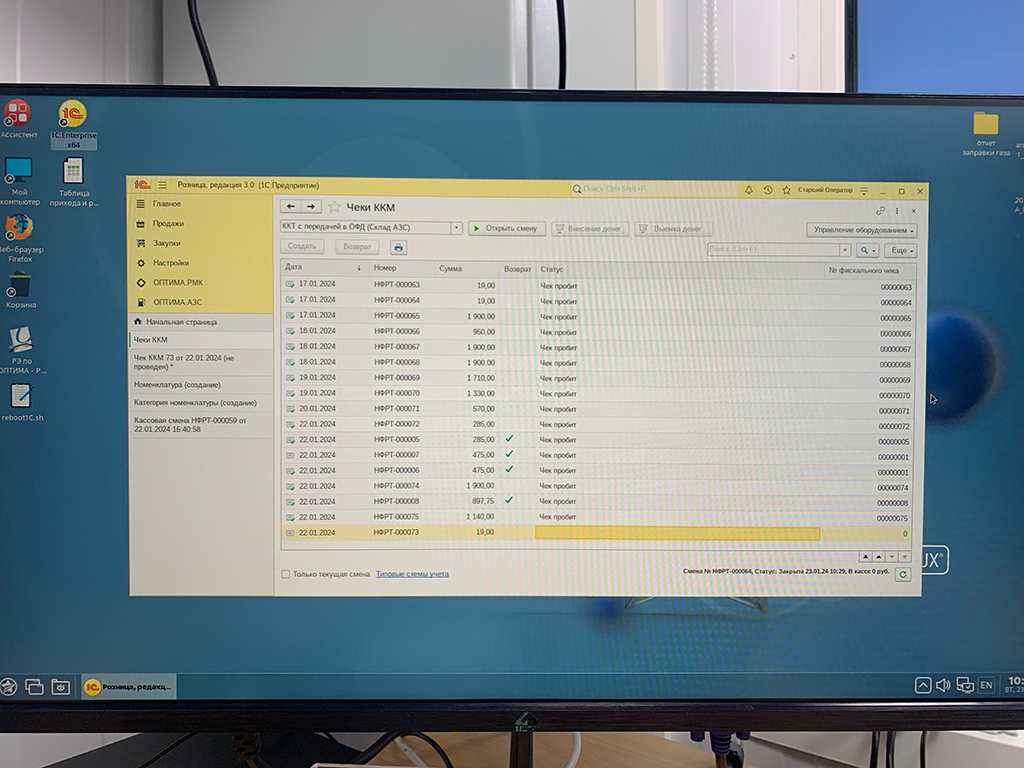Image resolution: width=1024 pixels, height=768 pixels.
Task: Add Чеки ККМ to favorites star
Action: click(x=335, y=207)
